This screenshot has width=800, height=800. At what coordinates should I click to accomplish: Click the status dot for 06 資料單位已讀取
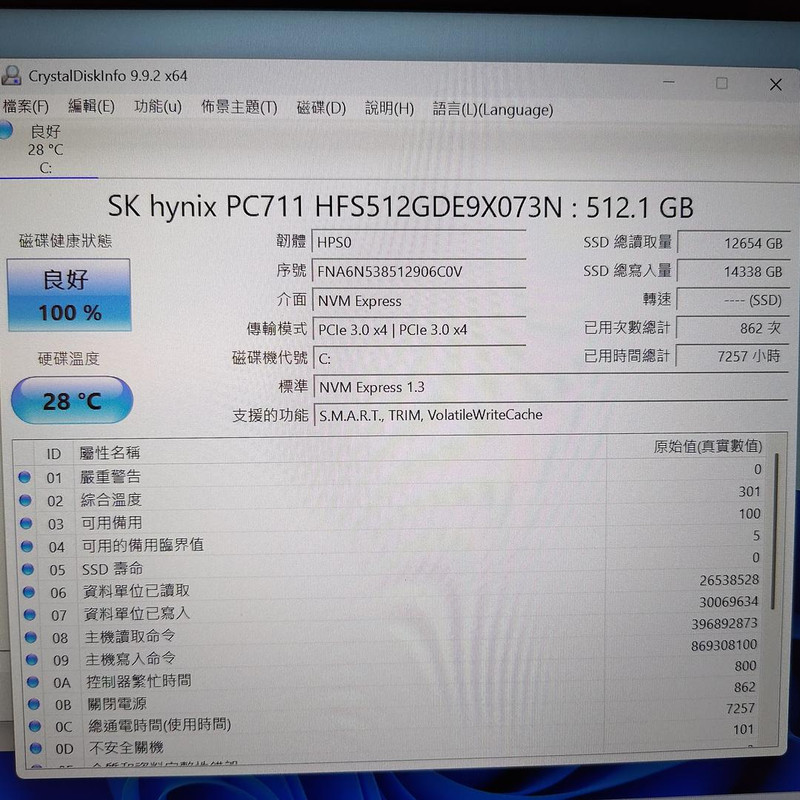coord(29,592)
